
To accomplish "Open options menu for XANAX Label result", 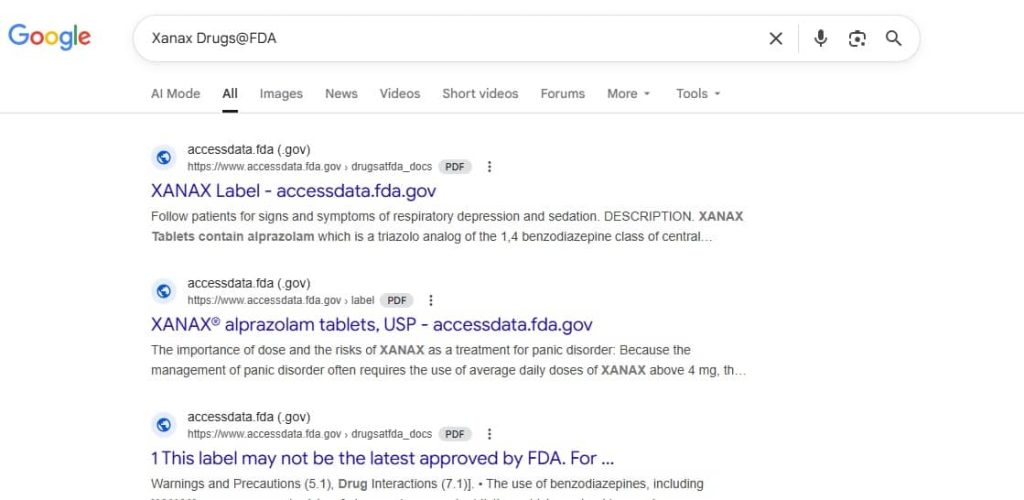I will click(x=489, y=167).
